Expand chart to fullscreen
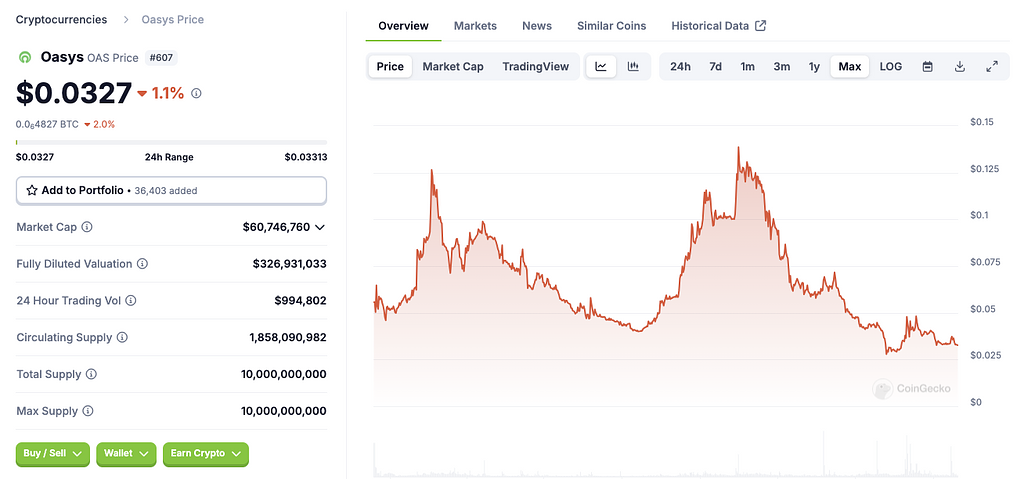Screen dimensions: 1024x479 tap(992, 67)
